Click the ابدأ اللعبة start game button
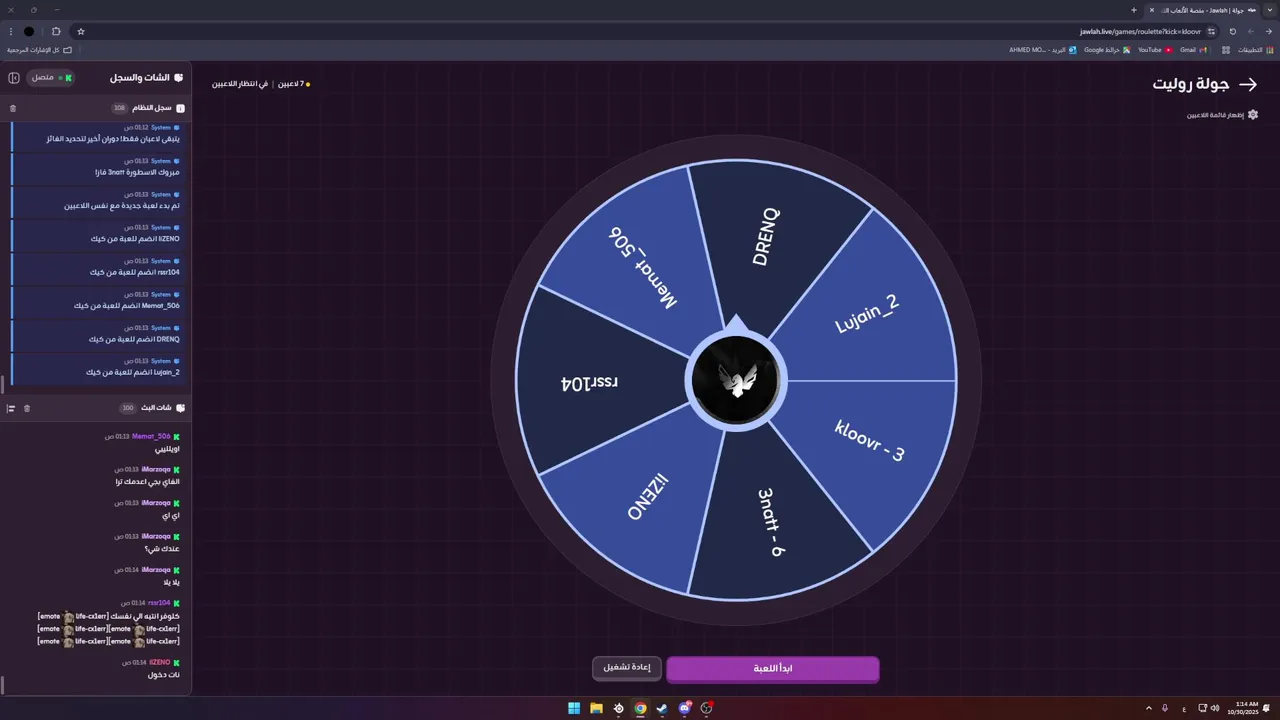 pyautogui.click(x=773, y=669)
